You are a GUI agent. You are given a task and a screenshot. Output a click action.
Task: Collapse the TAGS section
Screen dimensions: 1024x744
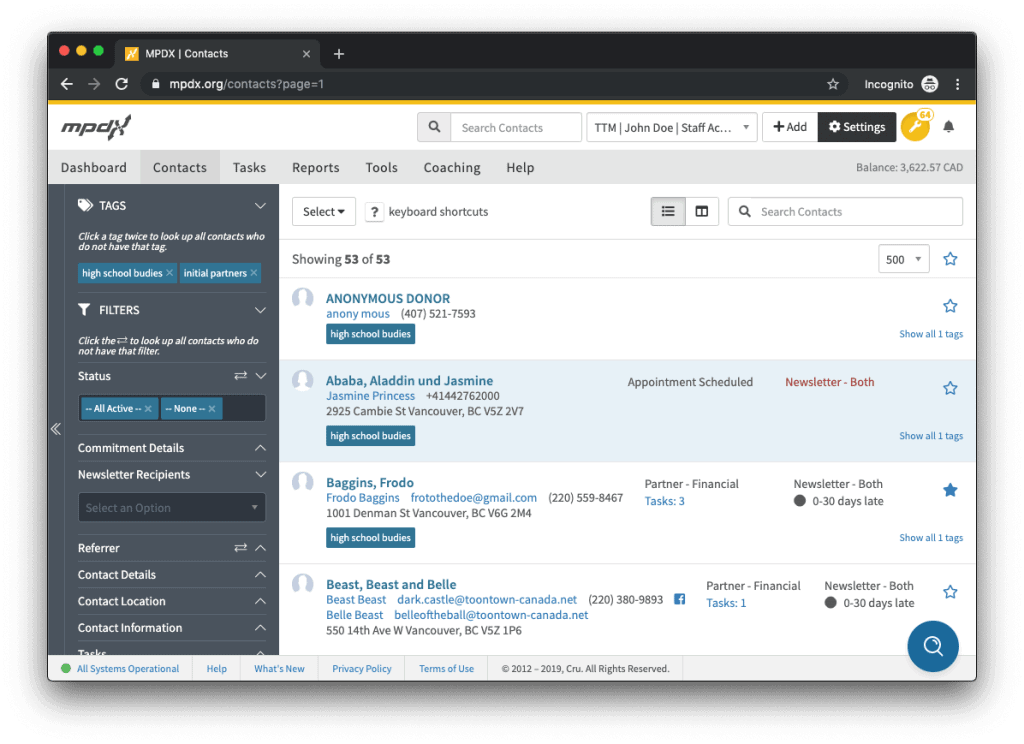point(261,206)
